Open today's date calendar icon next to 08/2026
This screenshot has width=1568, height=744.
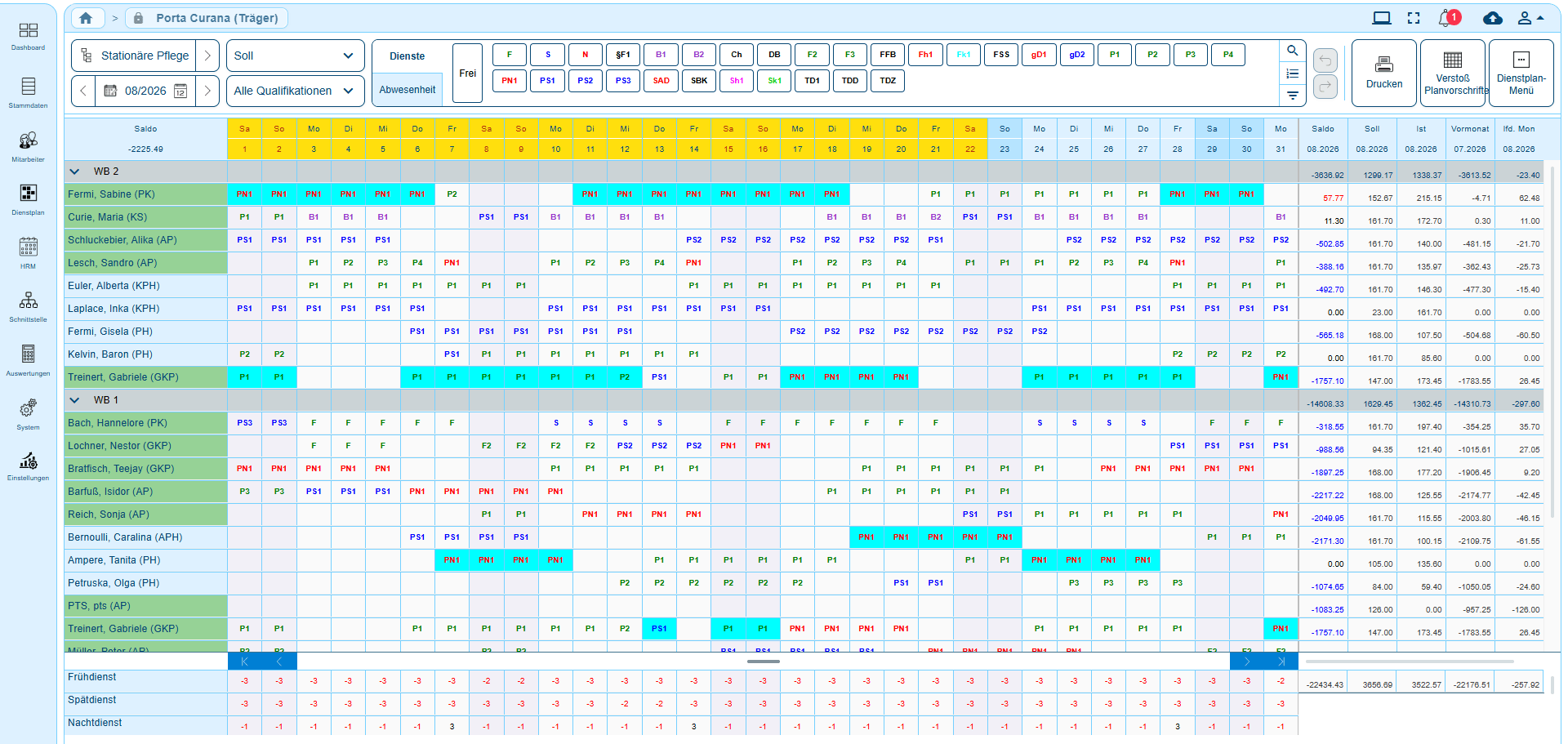click(x=180, y=91)
